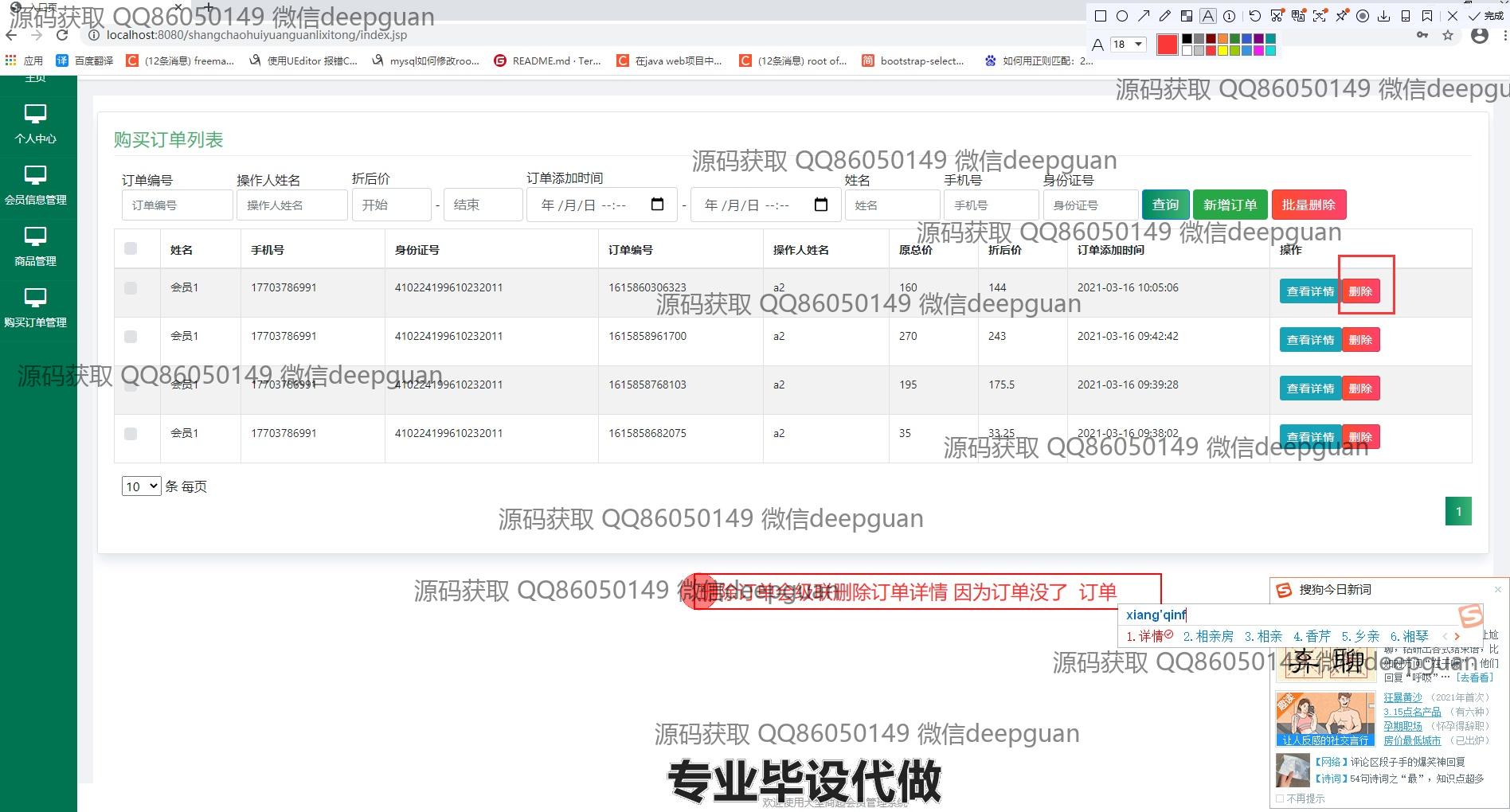Toggle the select-all checkbox in table header

[x=131, y=249]
